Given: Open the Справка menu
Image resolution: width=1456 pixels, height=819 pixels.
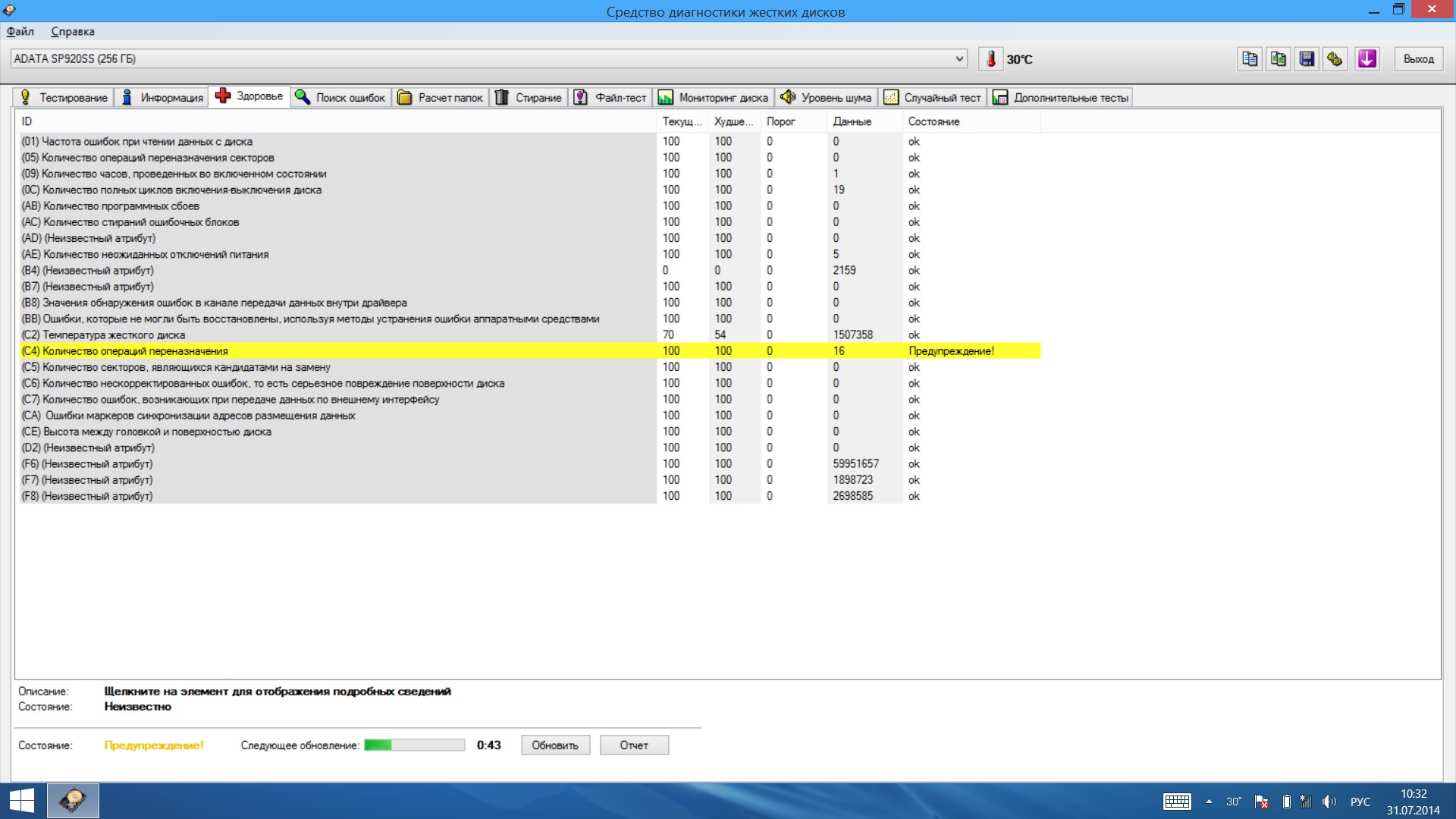Looking at the screenshot, I should [73, 31].
